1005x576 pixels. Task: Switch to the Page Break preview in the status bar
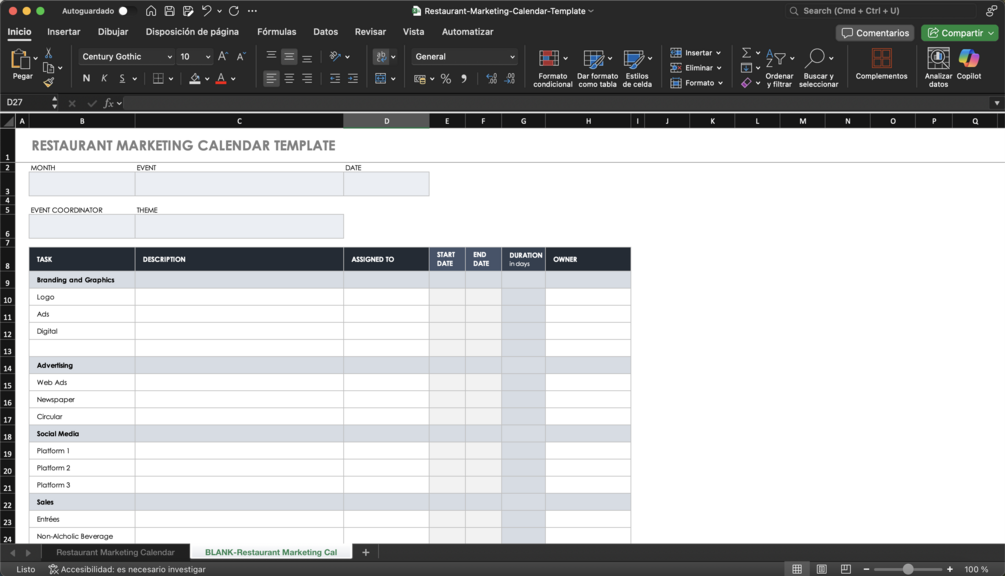click(846, 569)
